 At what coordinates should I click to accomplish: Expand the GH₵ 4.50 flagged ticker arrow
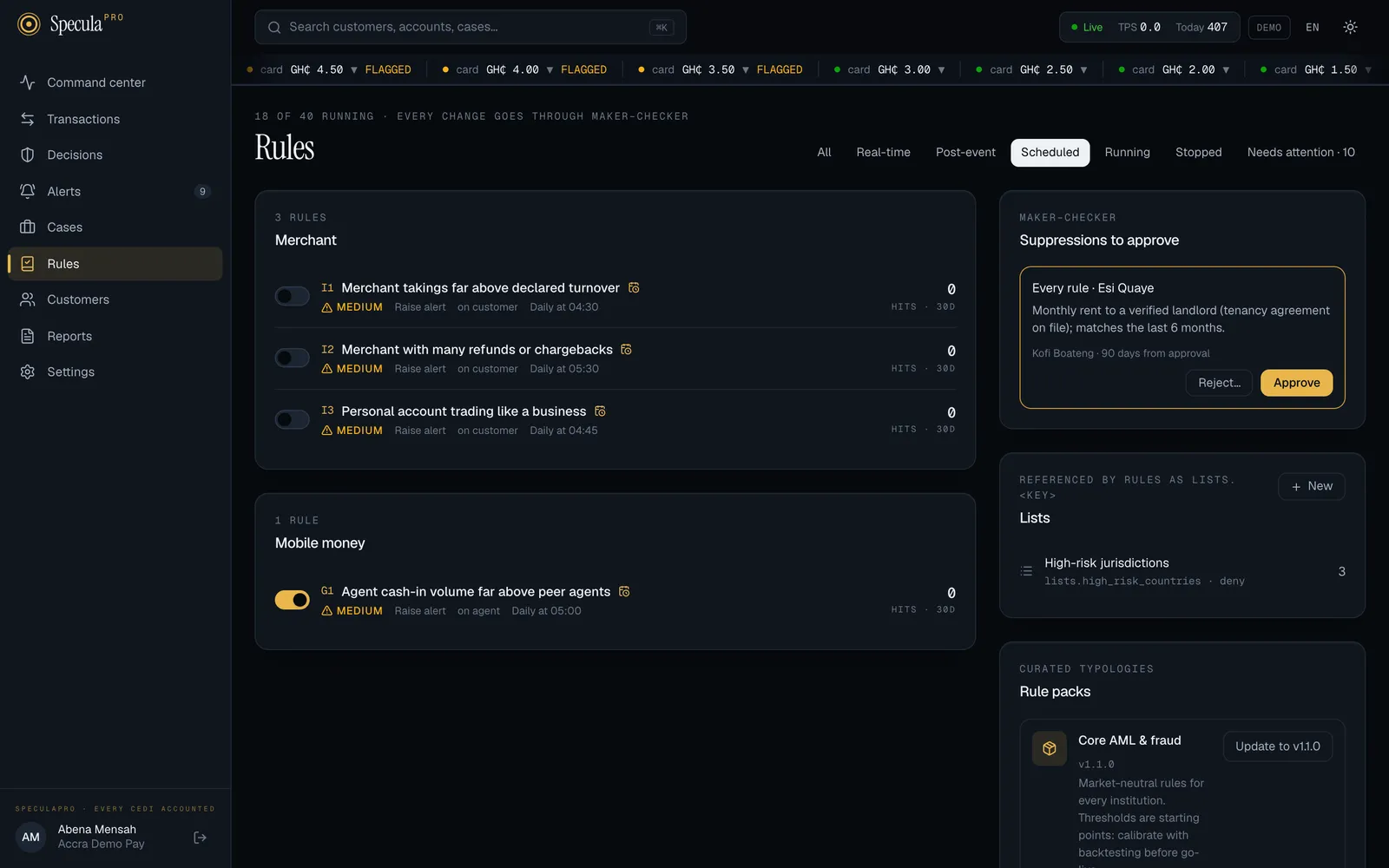tap(354, 69)
